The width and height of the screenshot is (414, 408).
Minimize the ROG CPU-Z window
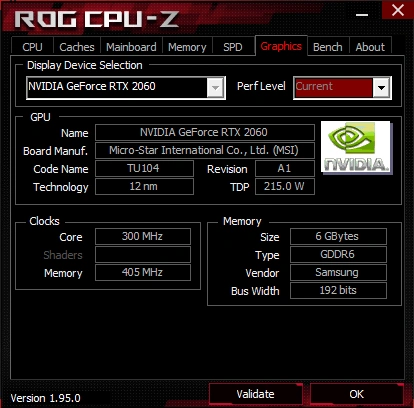(x=362, y=14)
